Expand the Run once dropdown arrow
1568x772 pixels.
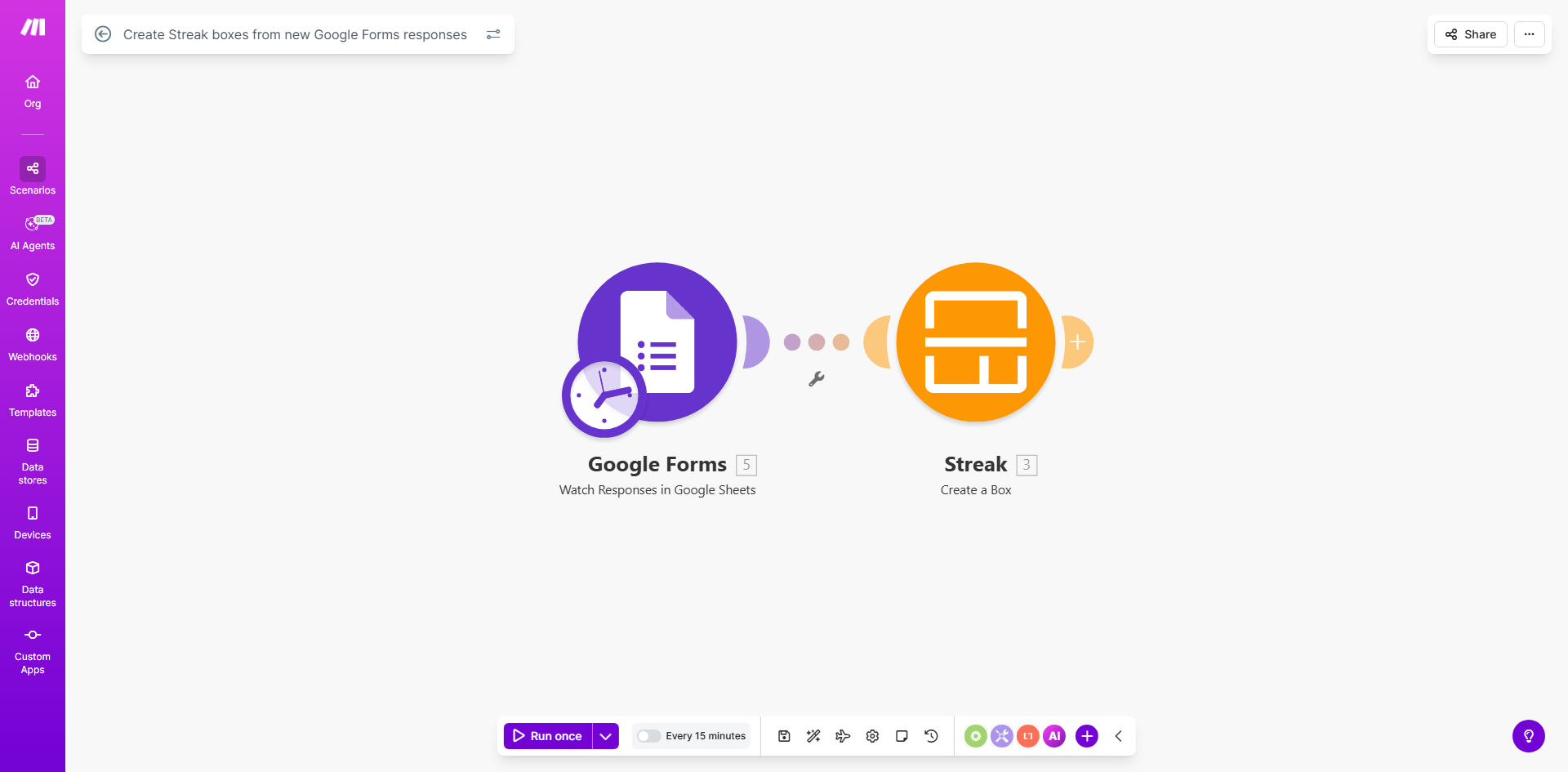(x=606, y=736)
